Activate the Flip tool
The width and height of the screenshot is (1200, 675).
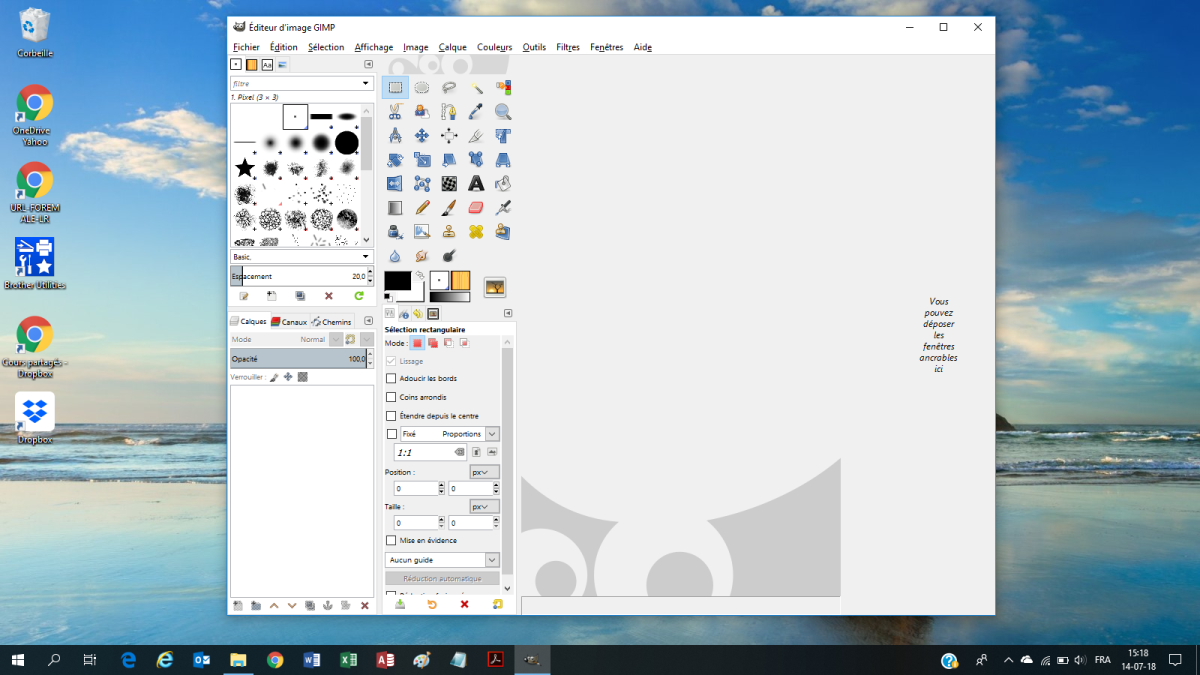(x=395, y=184)
